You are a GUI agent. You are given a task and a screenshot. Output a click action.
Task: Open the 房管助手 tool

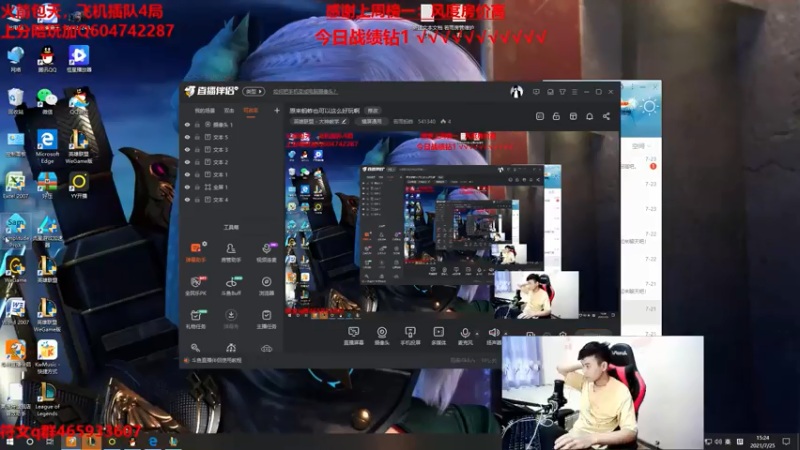231,253
